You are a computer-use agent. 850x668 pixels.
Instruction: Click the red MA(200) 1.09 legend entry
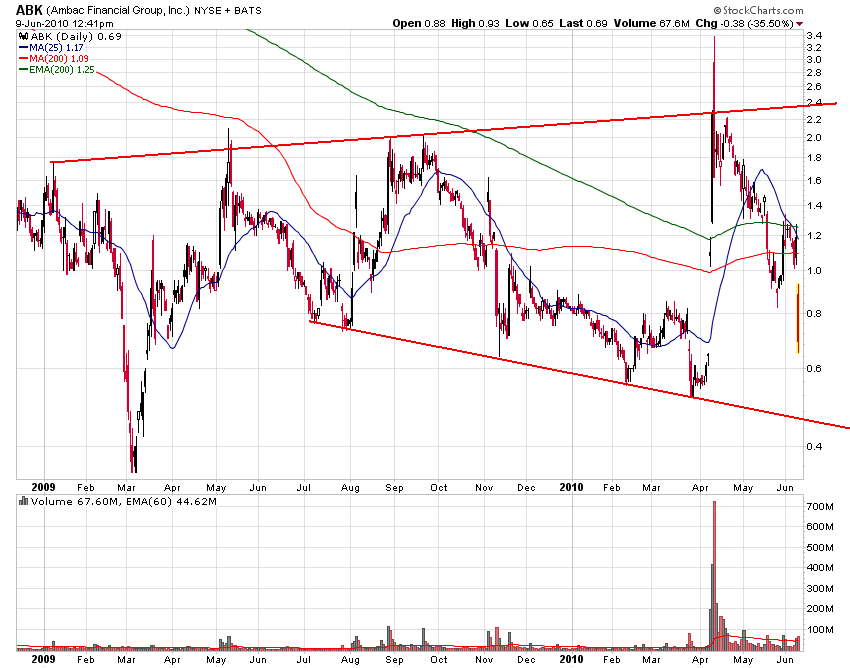pos(54,59)
